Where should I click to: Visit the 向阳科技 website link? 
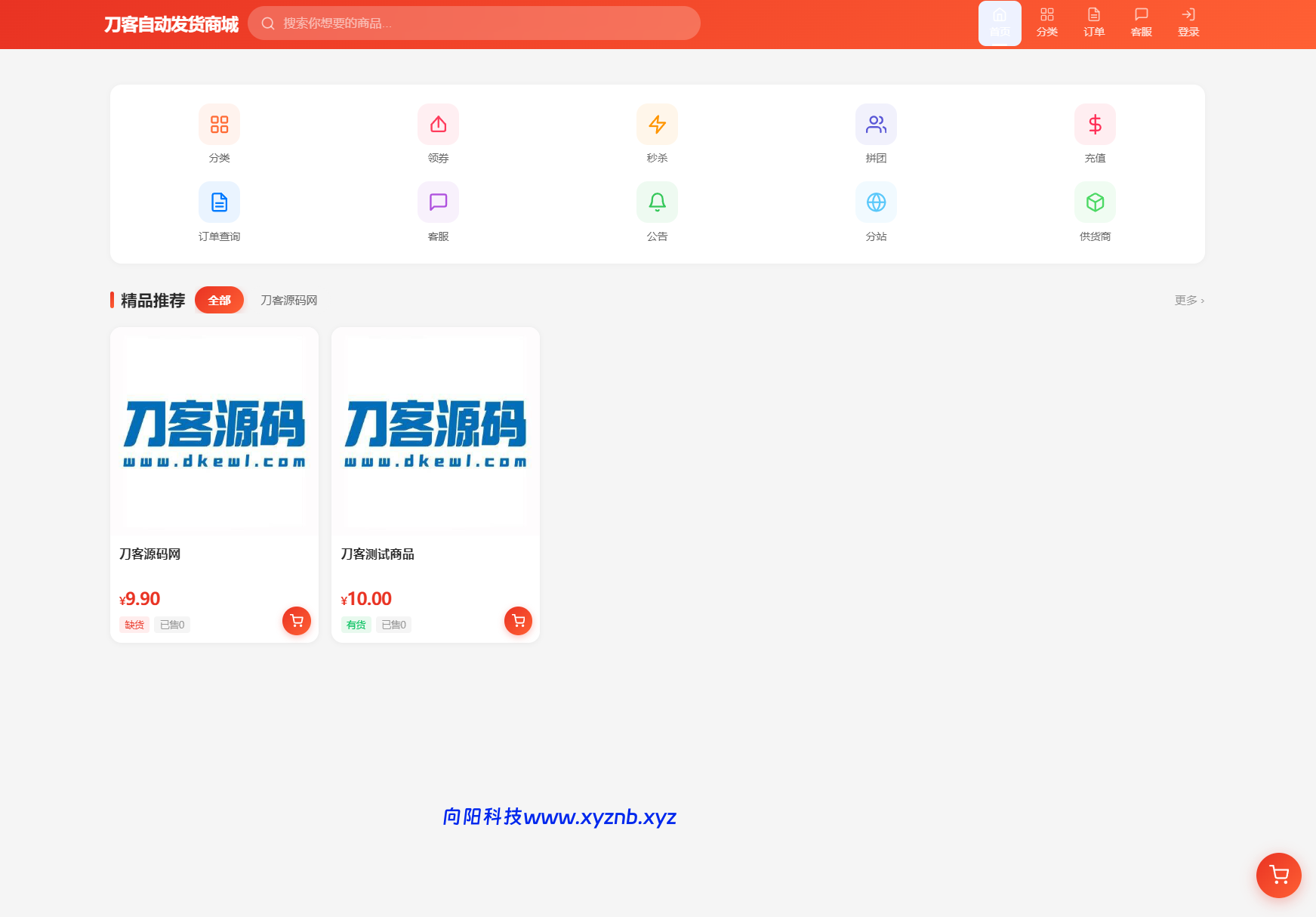point(559,817)
